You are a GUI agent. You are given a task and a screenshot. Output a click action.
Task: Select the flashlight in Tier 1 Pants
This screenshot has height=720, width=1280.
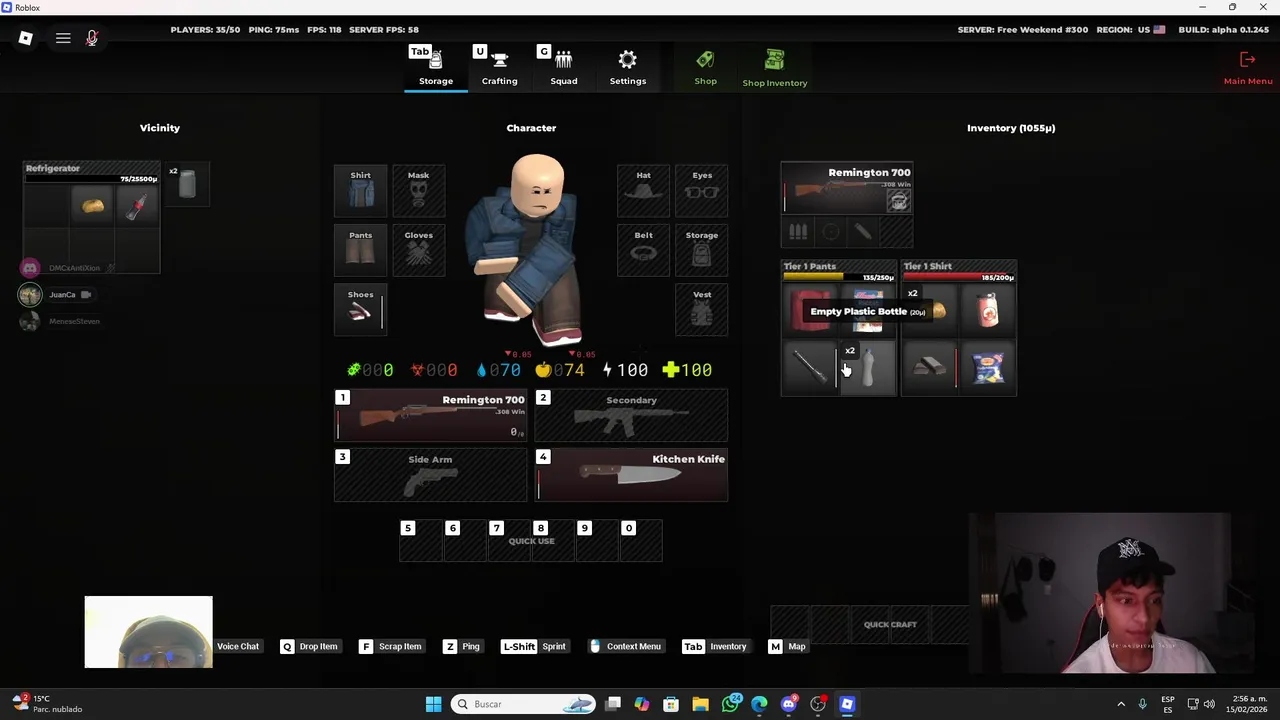coord(811,369)
